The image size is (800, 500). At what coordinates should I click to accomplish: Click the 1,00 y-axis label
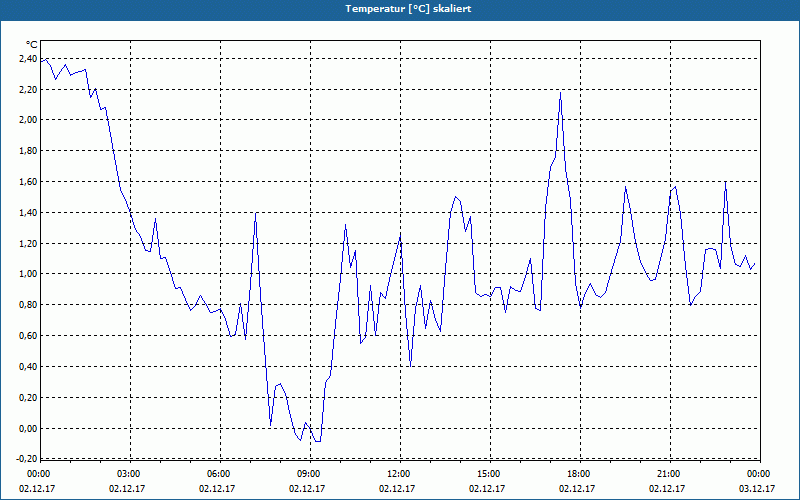pos(28,274)
